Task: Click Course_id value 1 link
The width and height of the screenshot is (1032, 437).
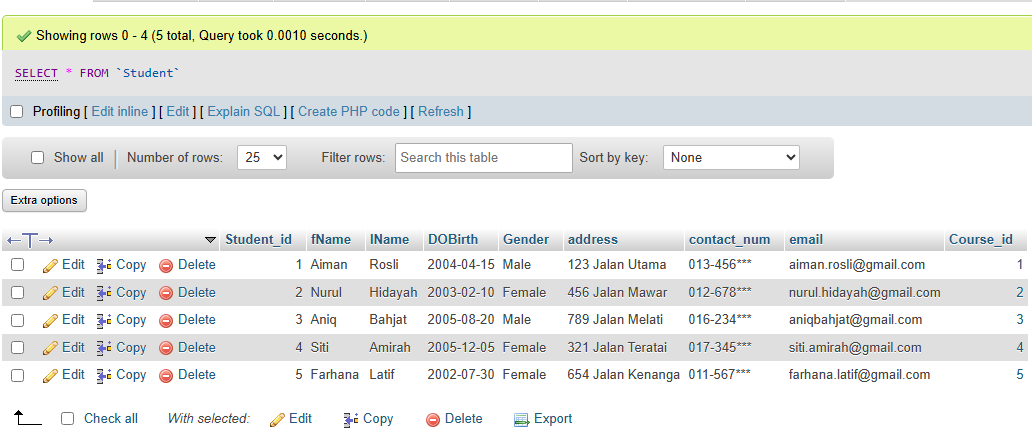Action: (1020, 265)
